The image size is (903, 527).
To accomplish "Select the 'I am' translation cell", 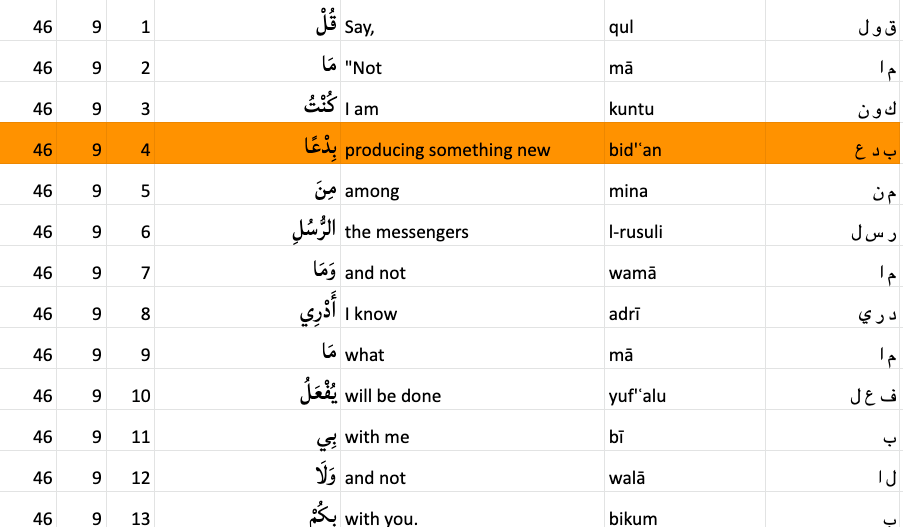I will 362,109.
